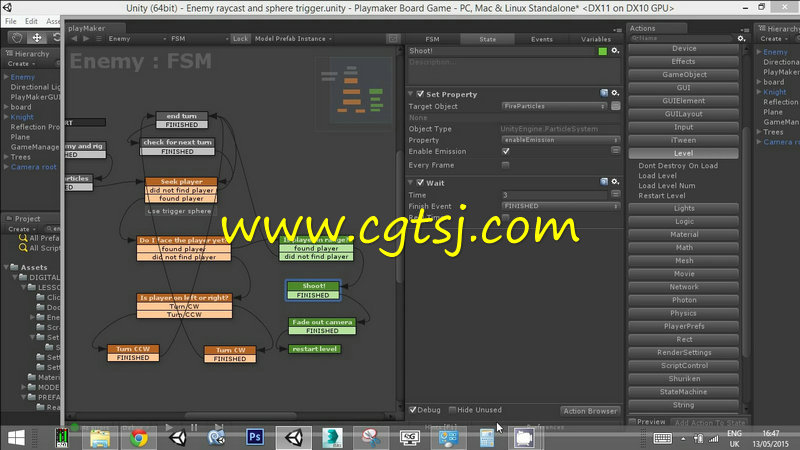Select the Restart Level action
Screen dimensions: 800x450
662,196
